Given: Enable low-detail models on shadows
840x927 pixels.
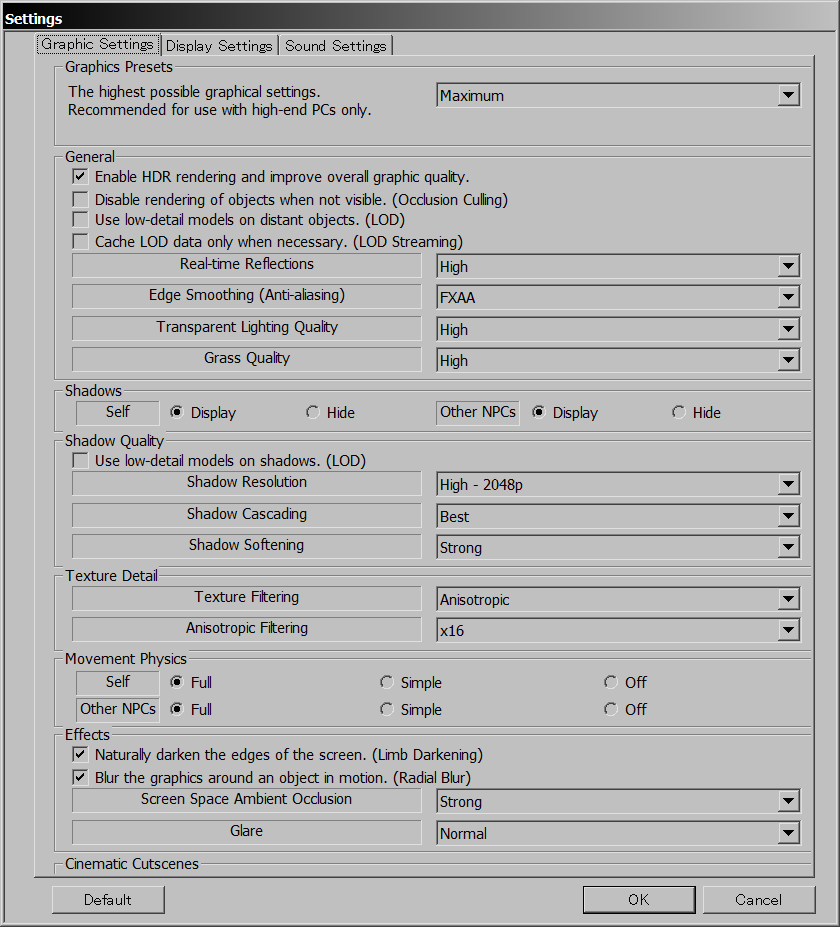Looking at the screenshot, I should tap(80, 462).
